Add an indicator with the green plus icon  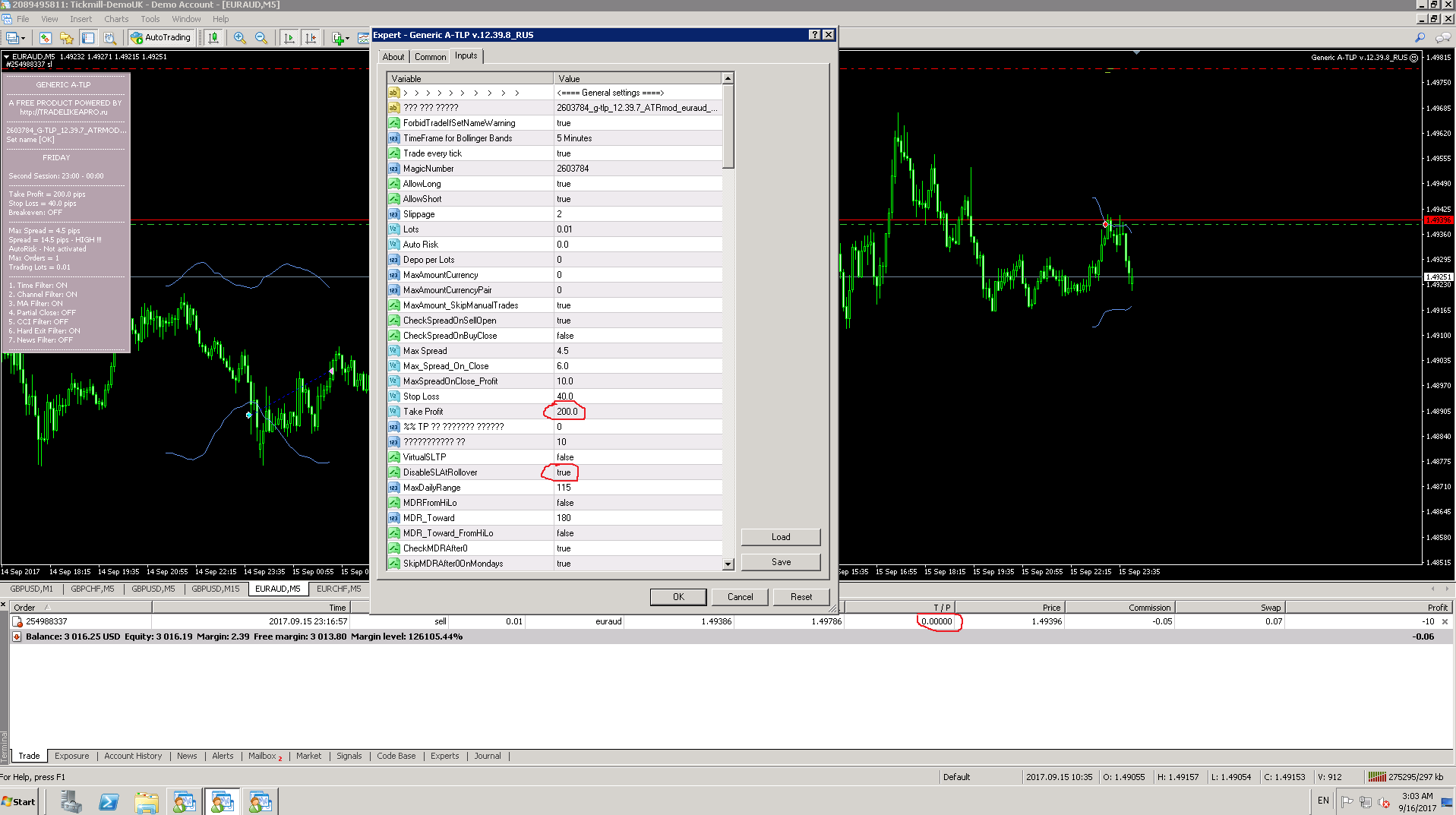point(338,37)
